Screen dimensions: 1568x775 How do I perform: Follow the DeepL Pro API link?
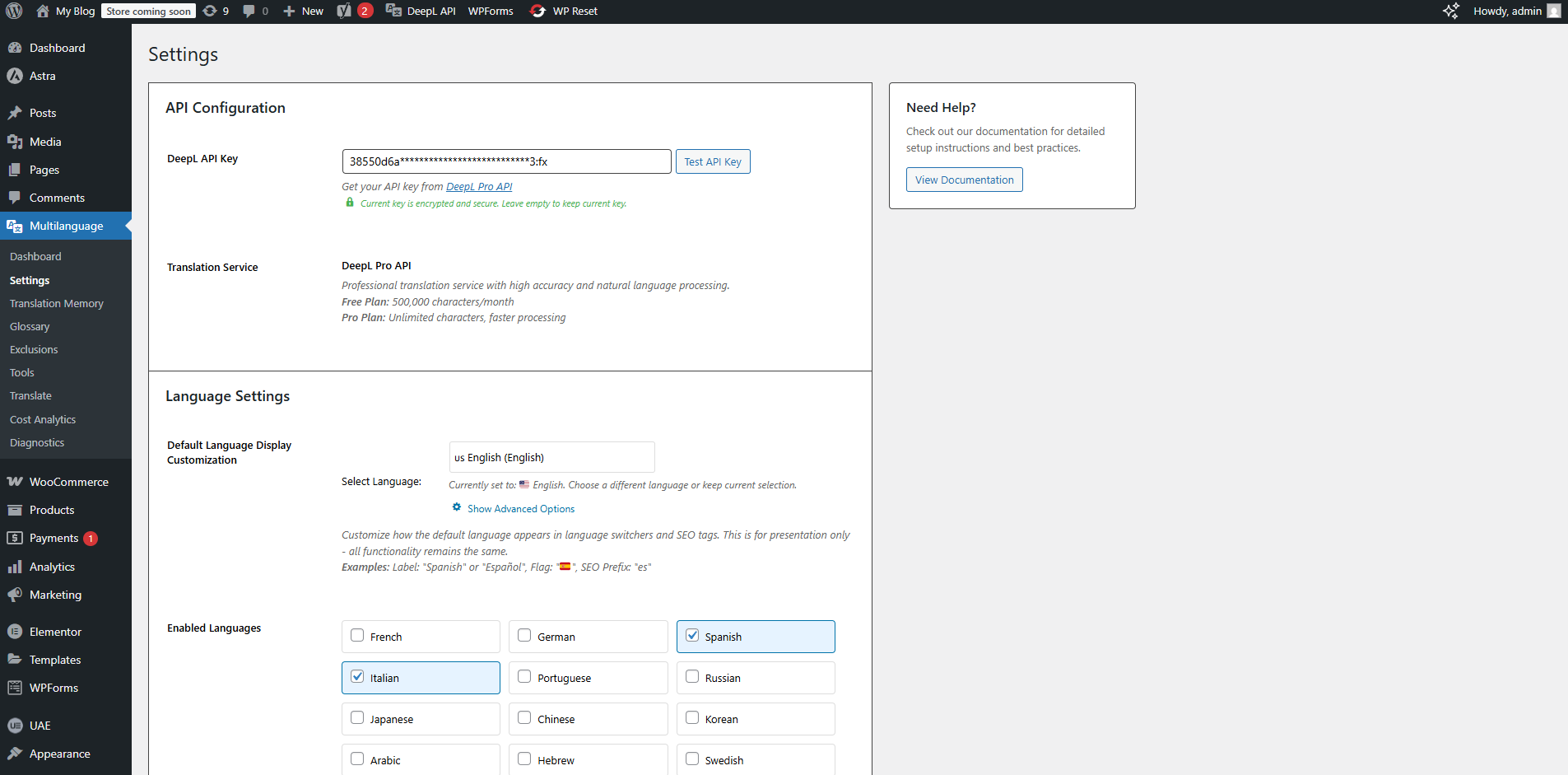[479, 187]
